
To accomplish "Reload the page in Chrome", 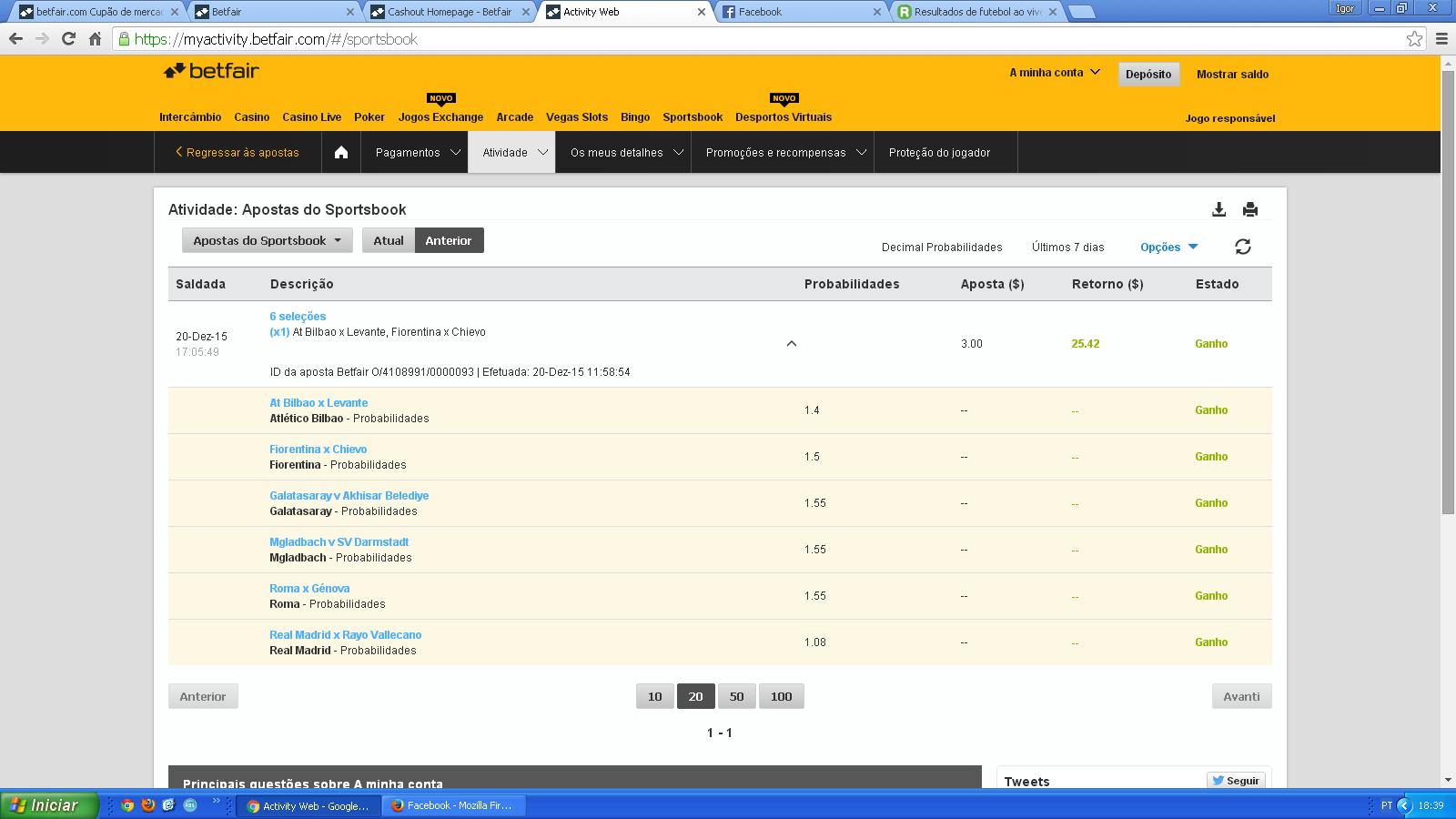I will coord(68,38).
